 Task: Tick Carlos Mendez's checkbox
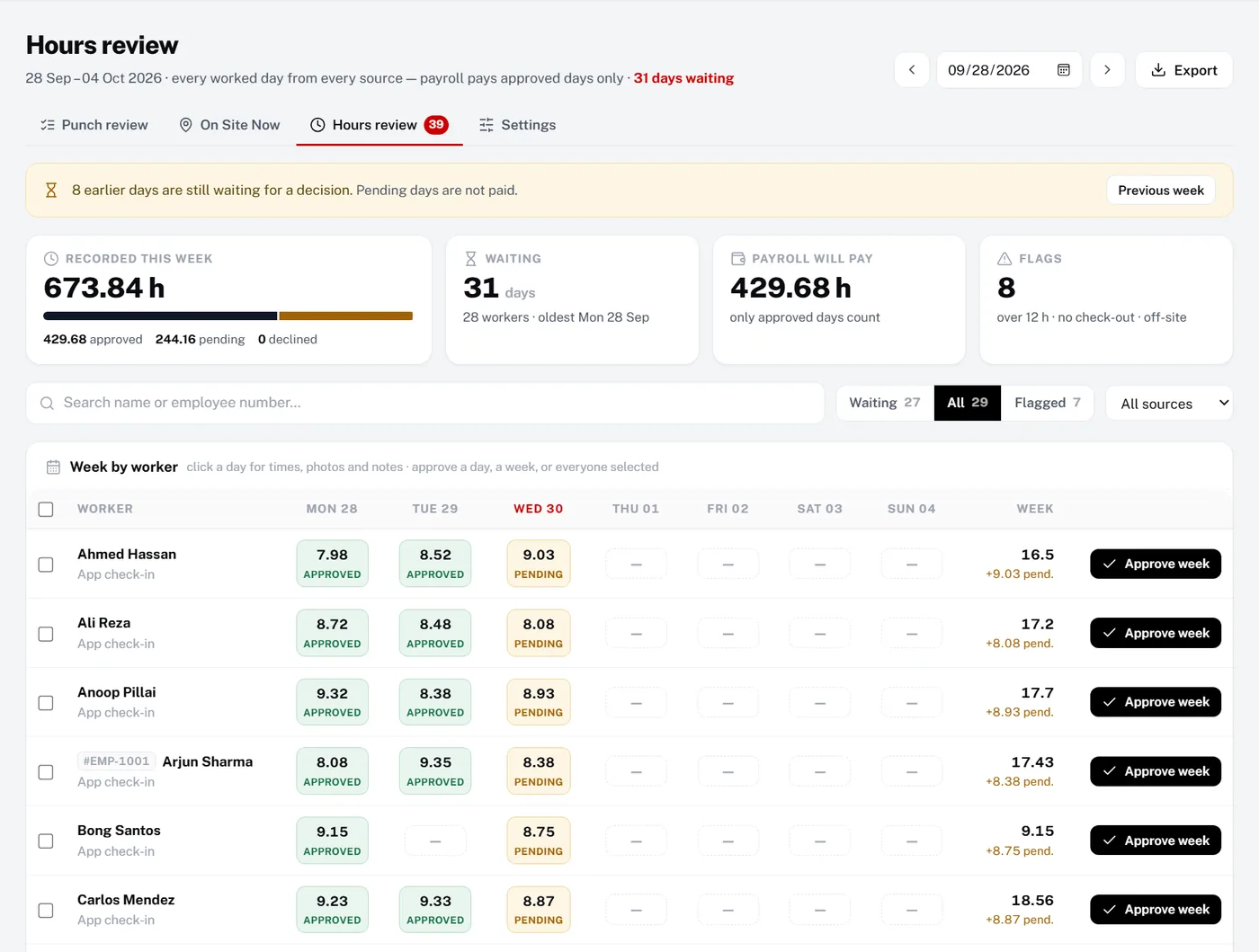pos(46,911)
